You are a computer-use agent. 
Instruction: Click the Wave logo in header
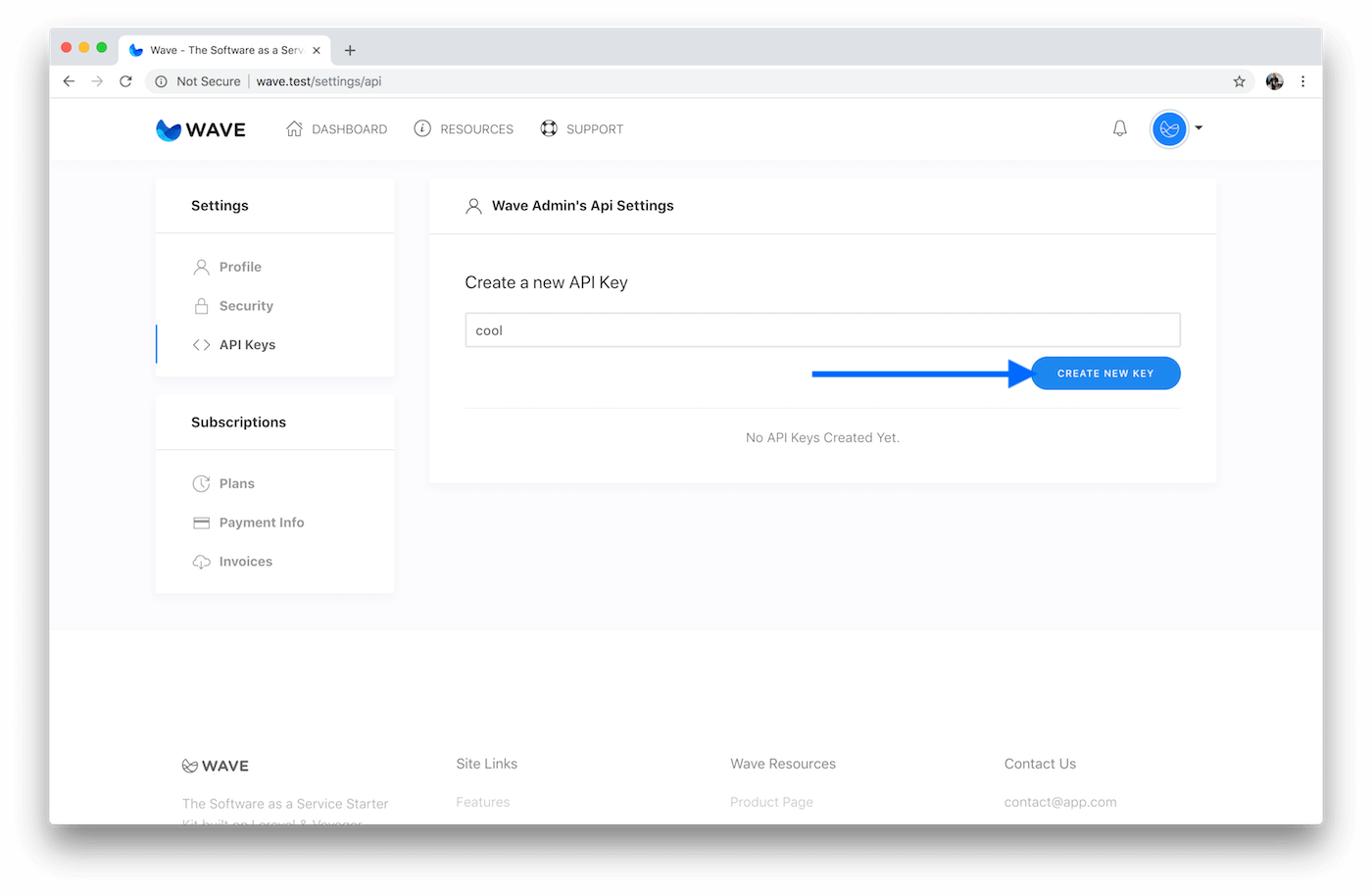(x=201, y=129)
